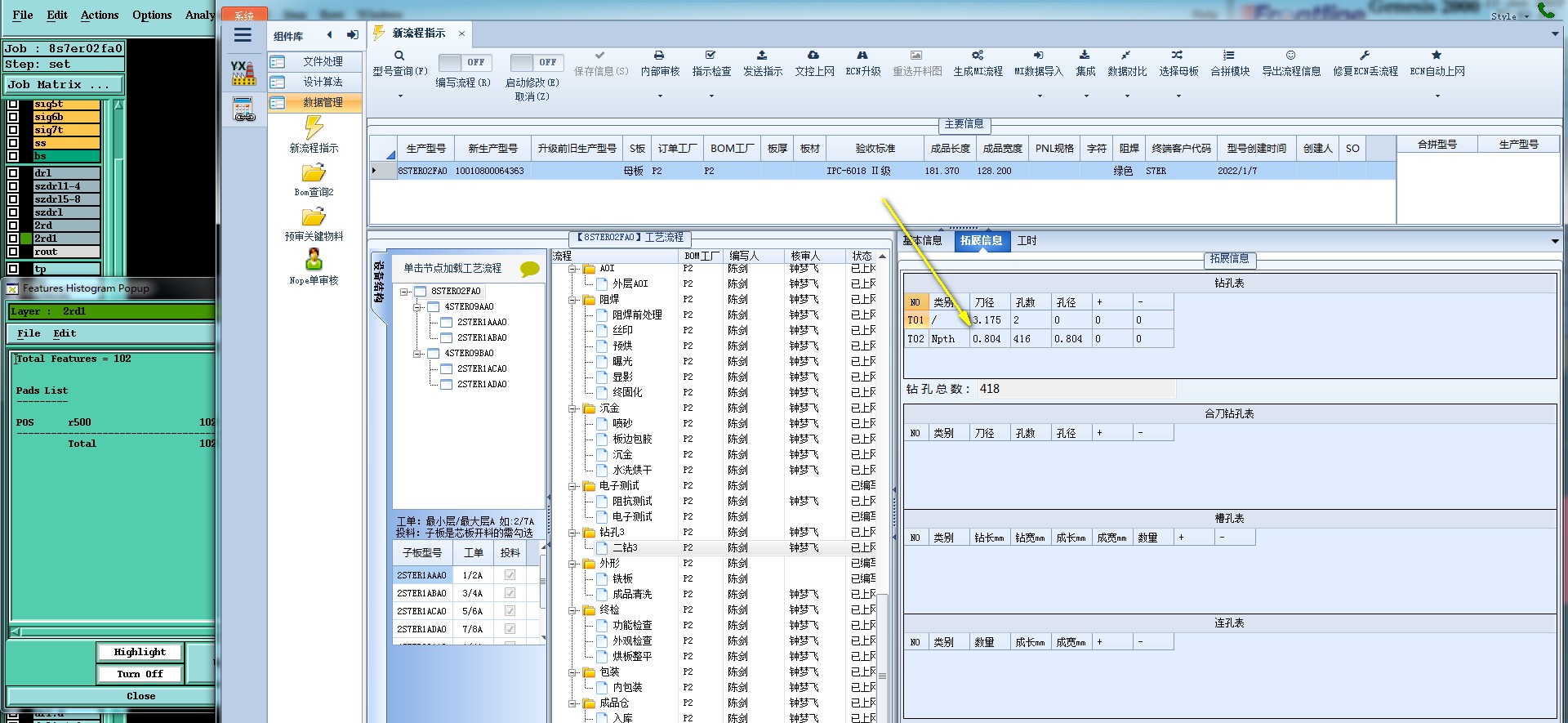Open the Bom查询2 folder icon
1568x723 pixels.
314,173
